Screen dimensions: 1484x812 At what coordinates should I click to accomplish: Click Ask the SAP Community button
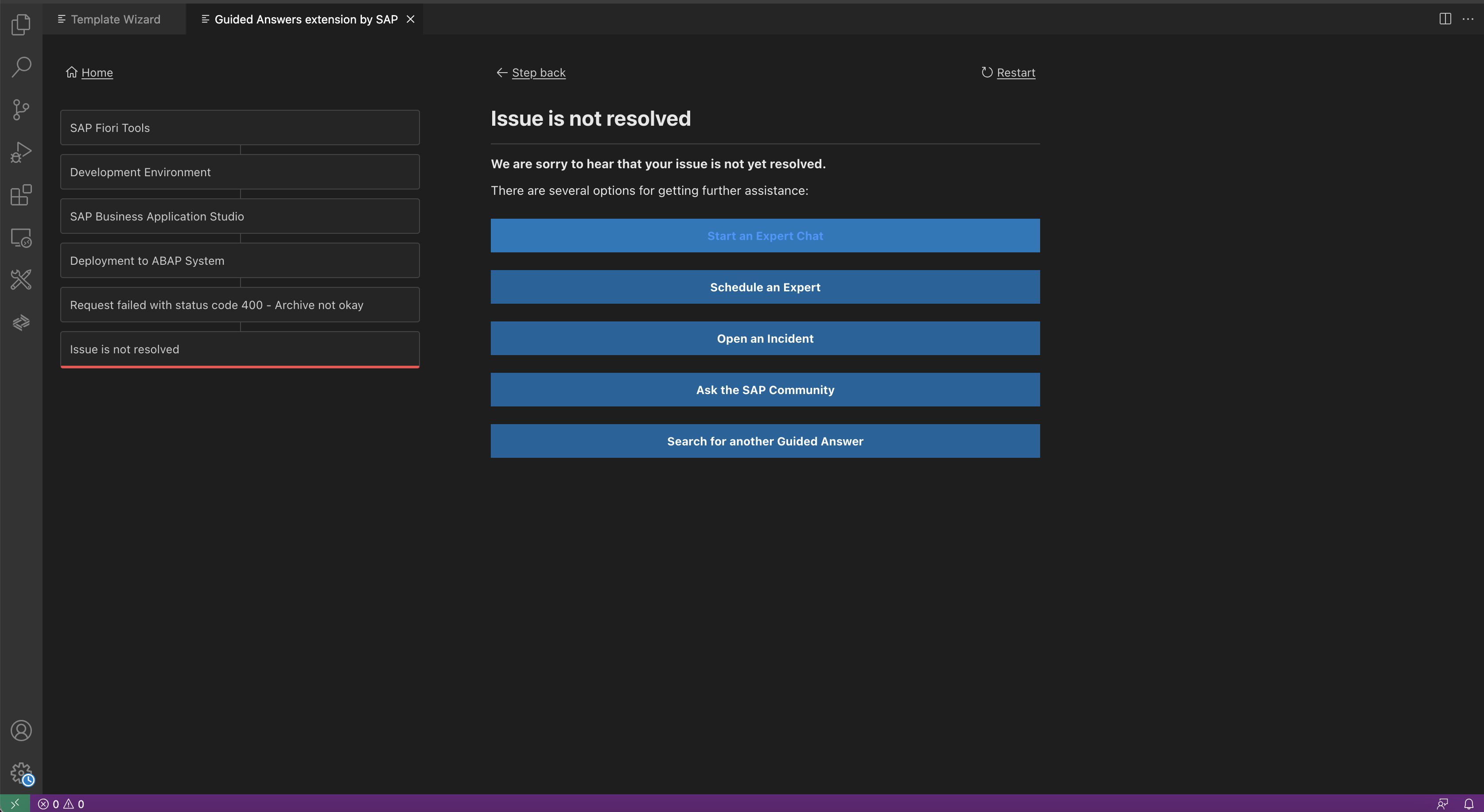click(x=765, y=390)
